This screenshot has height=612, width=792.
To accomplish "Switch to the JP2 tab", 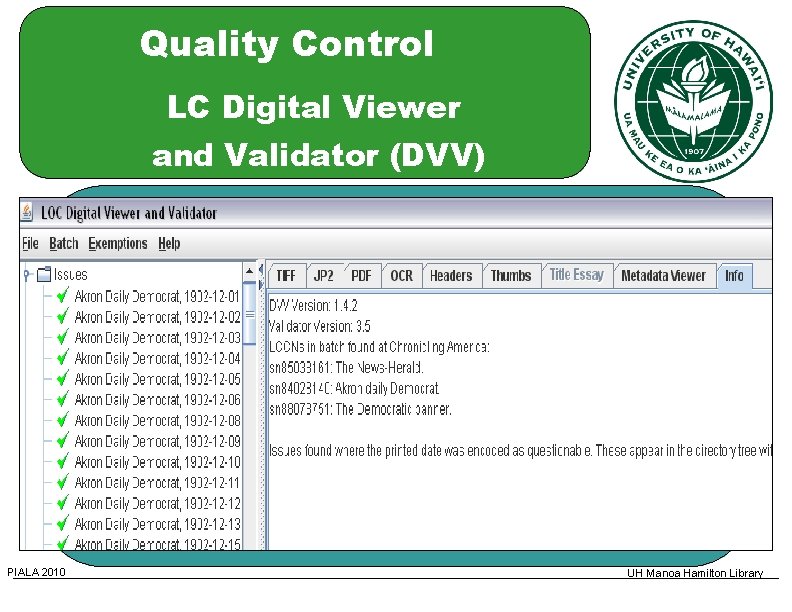I will tap(323, 276).
